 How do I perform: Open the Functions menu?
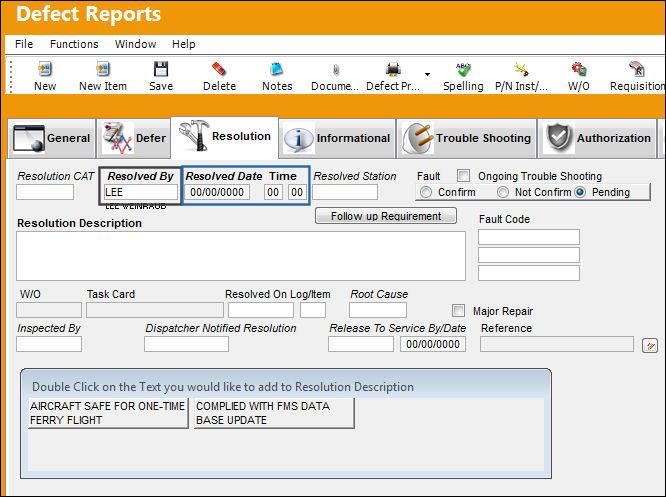click(x=74, y=44)
